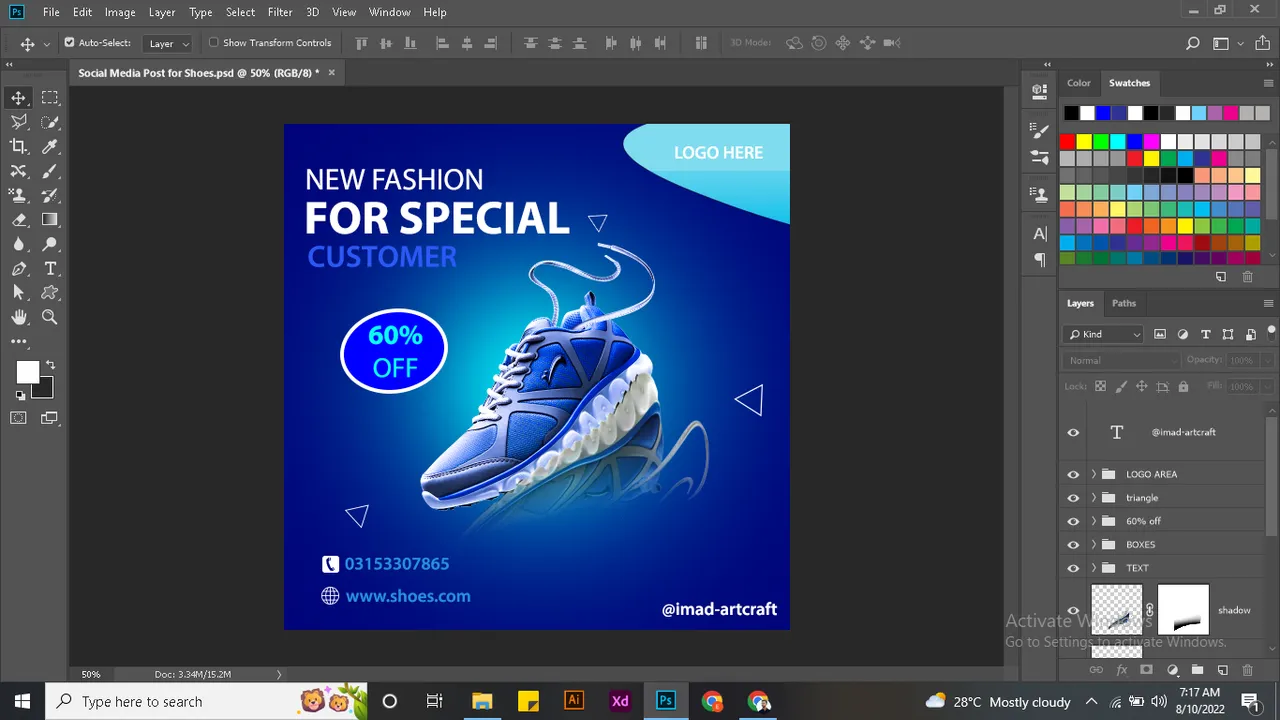Screen dimensions: 1280x720
Task: Open the Image menu
Action: (120, 12)
